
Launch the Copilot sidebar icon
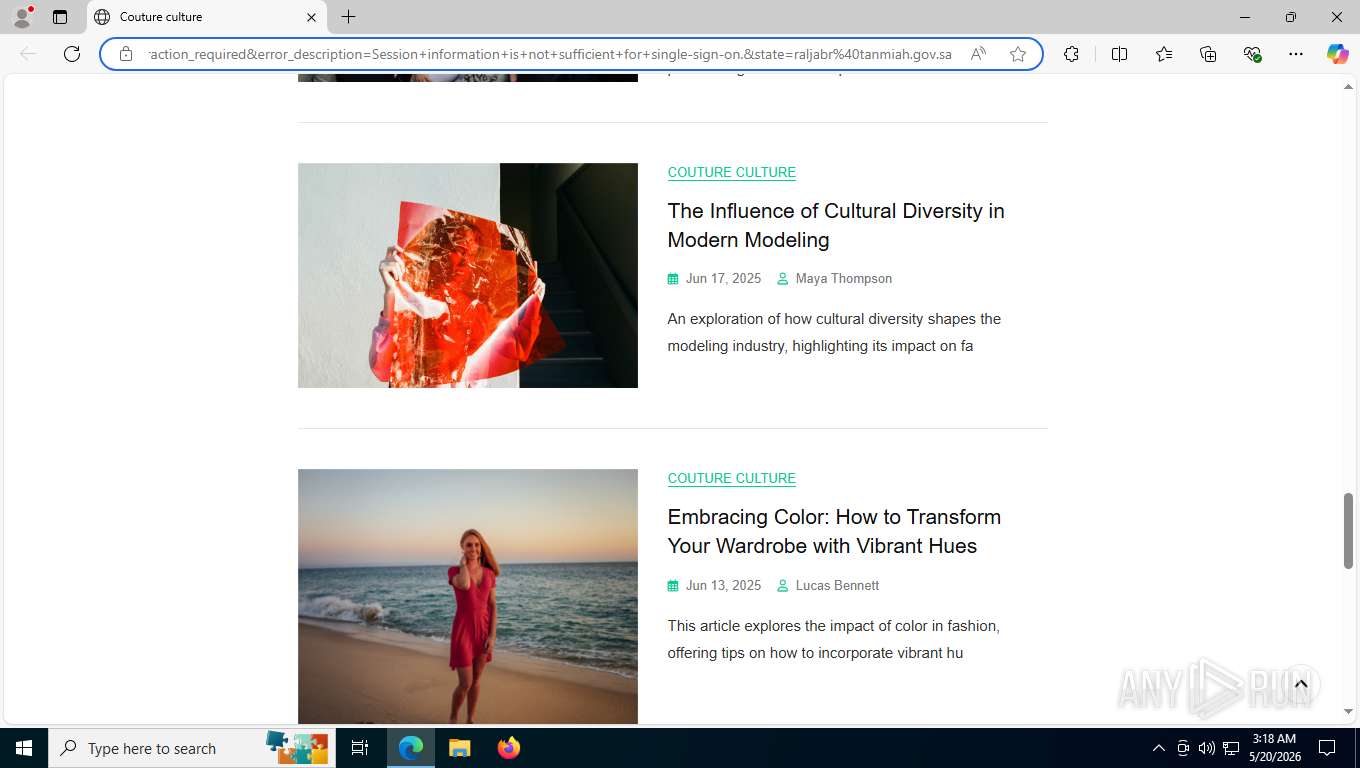click(1337, 54)
